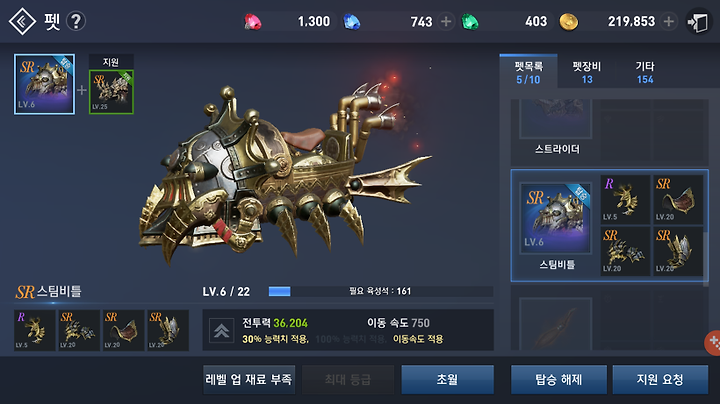
Task: Click the double-chevron stat upgrade icon
Action: click(221, 331)
